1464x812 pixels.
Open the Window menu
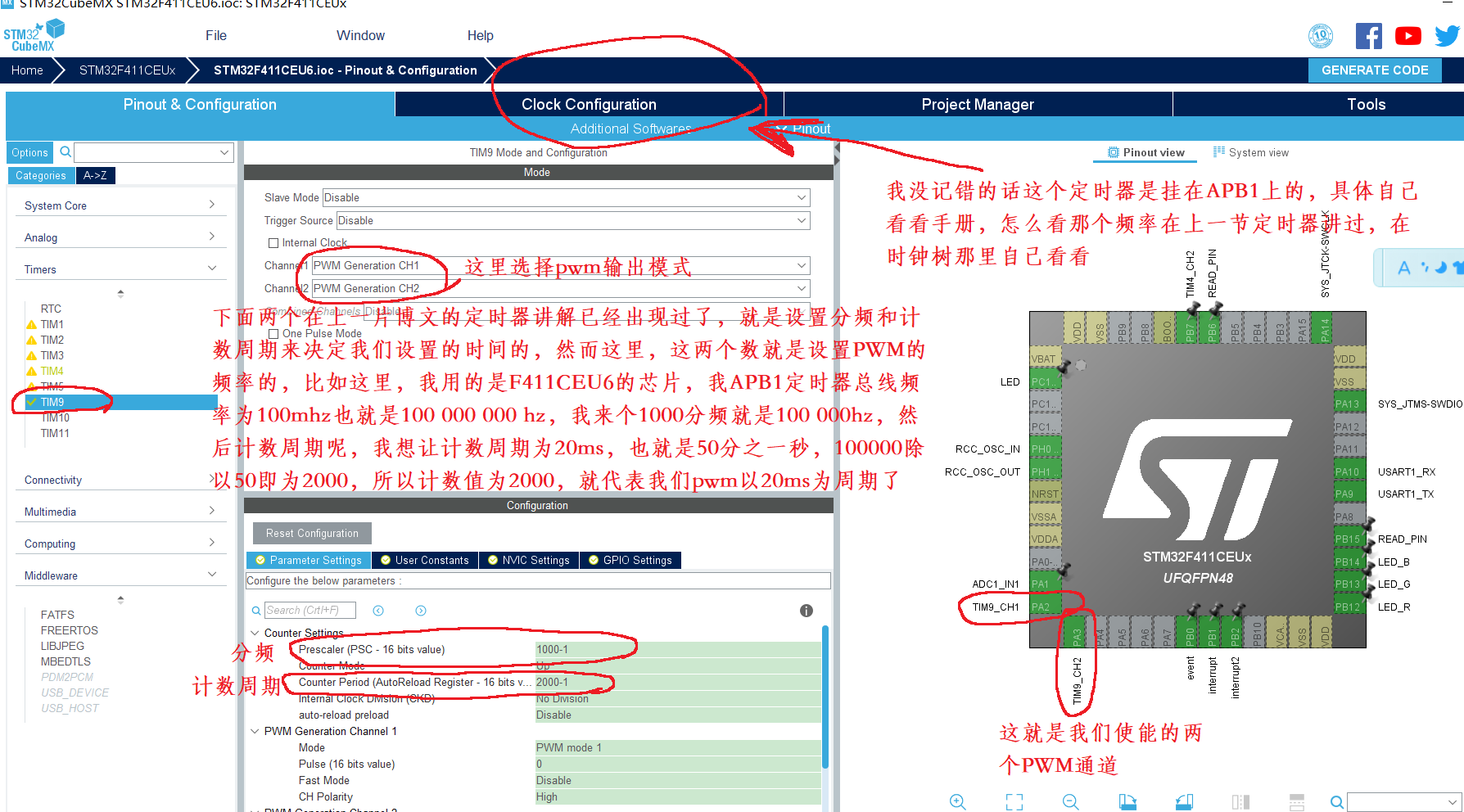tap(360, 35)
